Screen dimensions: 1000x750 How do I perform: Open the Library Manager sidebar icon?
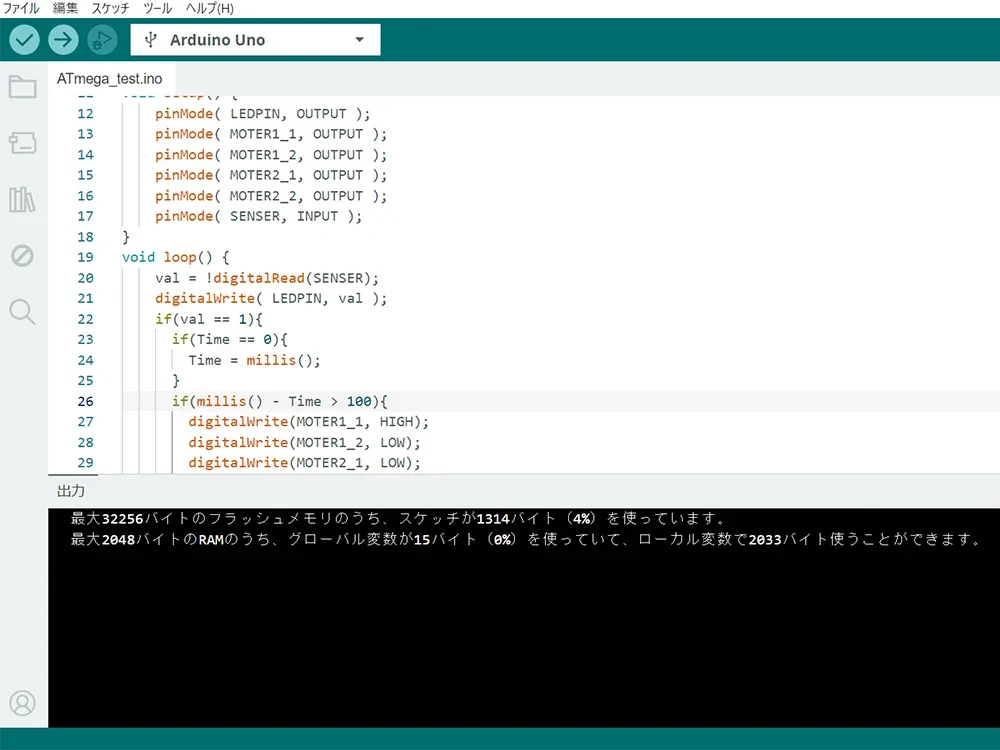22,199
